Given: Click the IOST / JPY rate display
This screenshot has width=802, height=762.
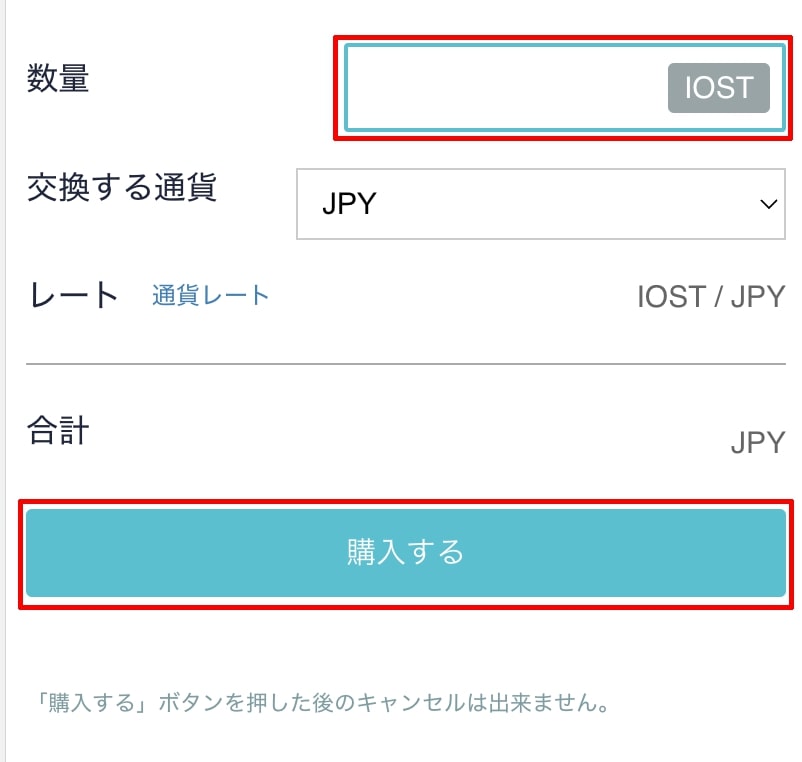Looking at the screenshot, I should click(x=710, y=295).
